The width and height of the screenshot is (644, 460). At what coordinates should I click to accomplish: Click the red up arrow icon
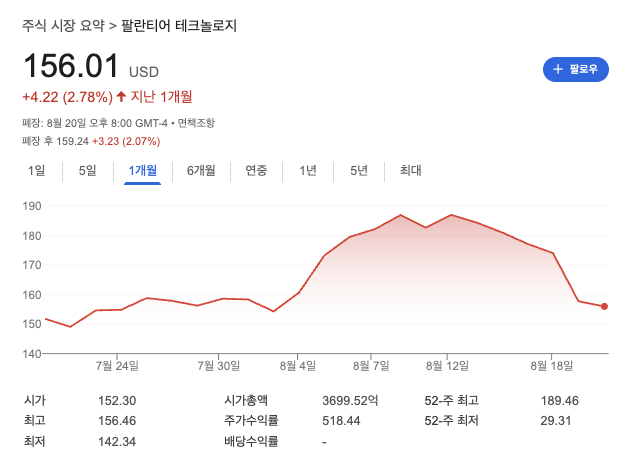pyautogui.click(x=121, y=97)
